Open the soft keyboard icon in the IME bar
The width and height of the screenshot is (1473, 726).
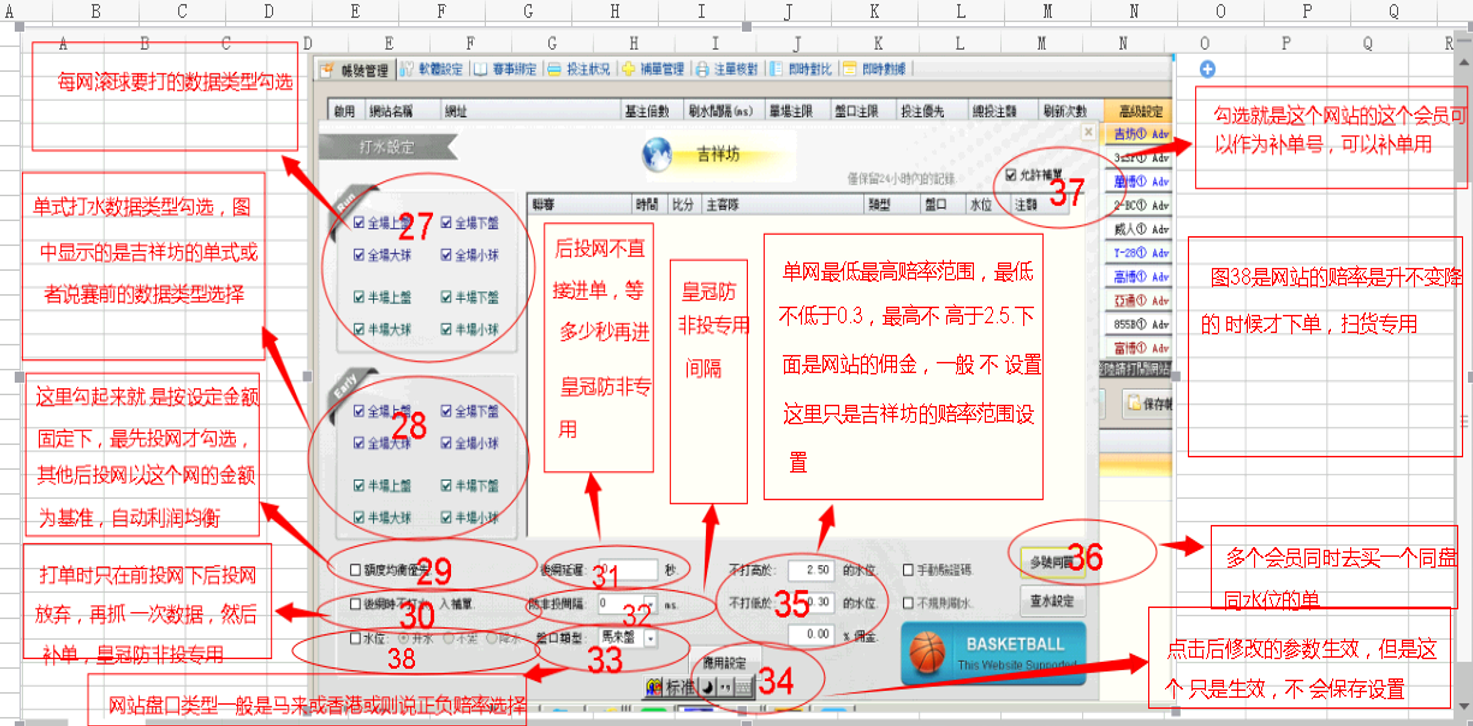743,687
